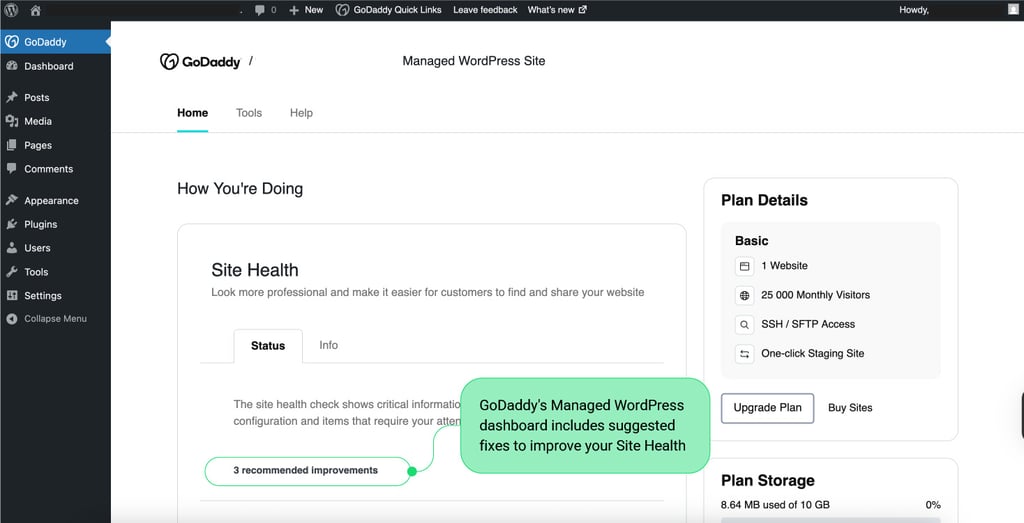Select GoDaddy in the sidebar menu
Image resolution: width=1024 pixels, height=523 pixels.
(56, 42)
